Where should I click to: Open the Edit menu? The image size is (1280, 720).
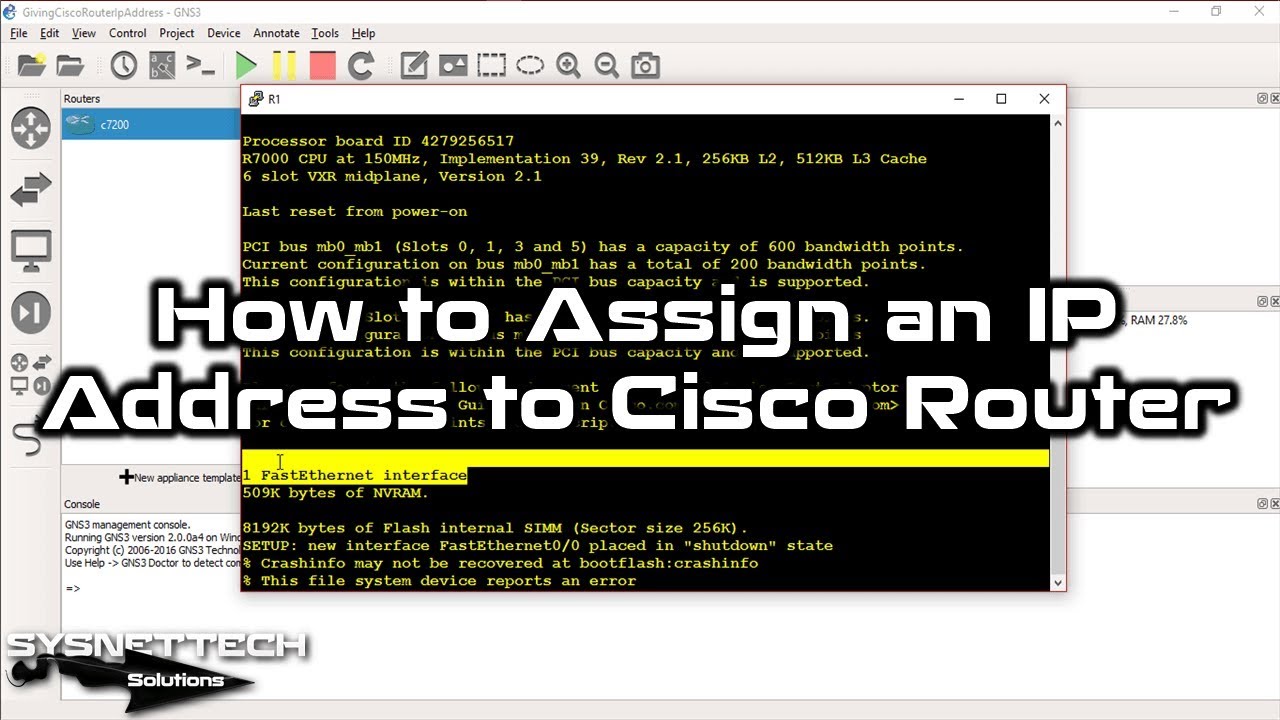(50, 33)
